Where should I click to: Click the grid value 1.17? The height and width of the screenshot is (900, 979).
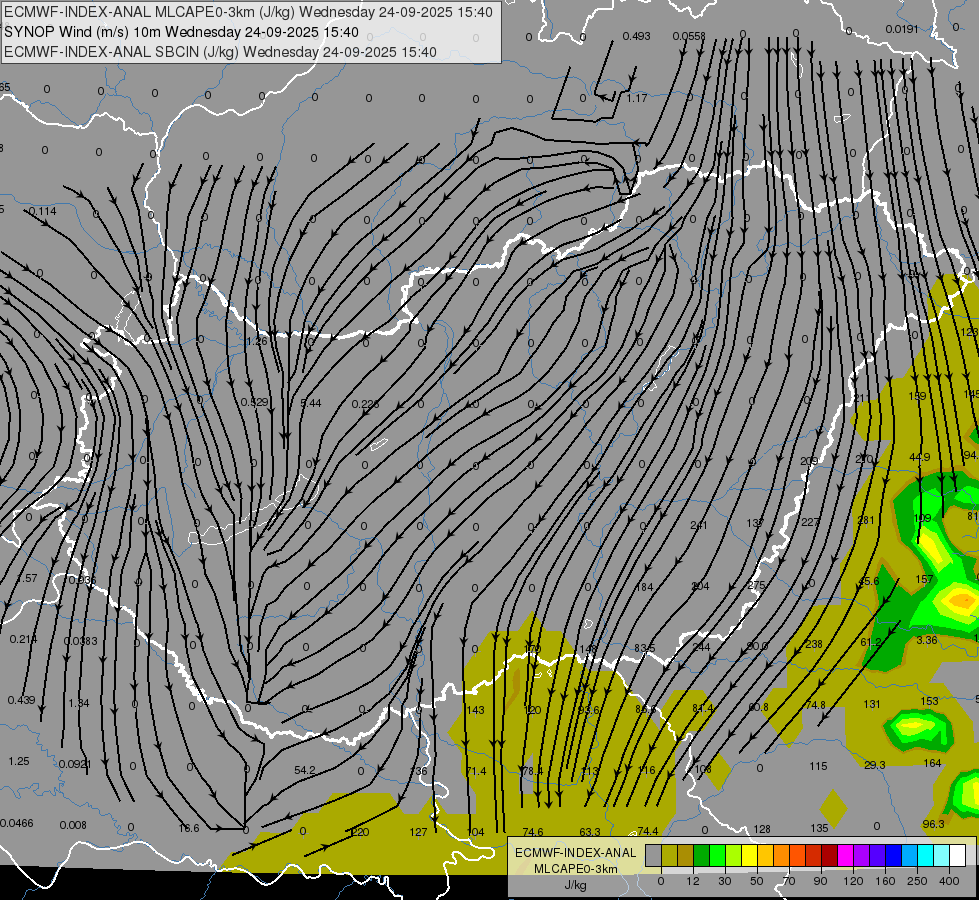coord(637,98)
